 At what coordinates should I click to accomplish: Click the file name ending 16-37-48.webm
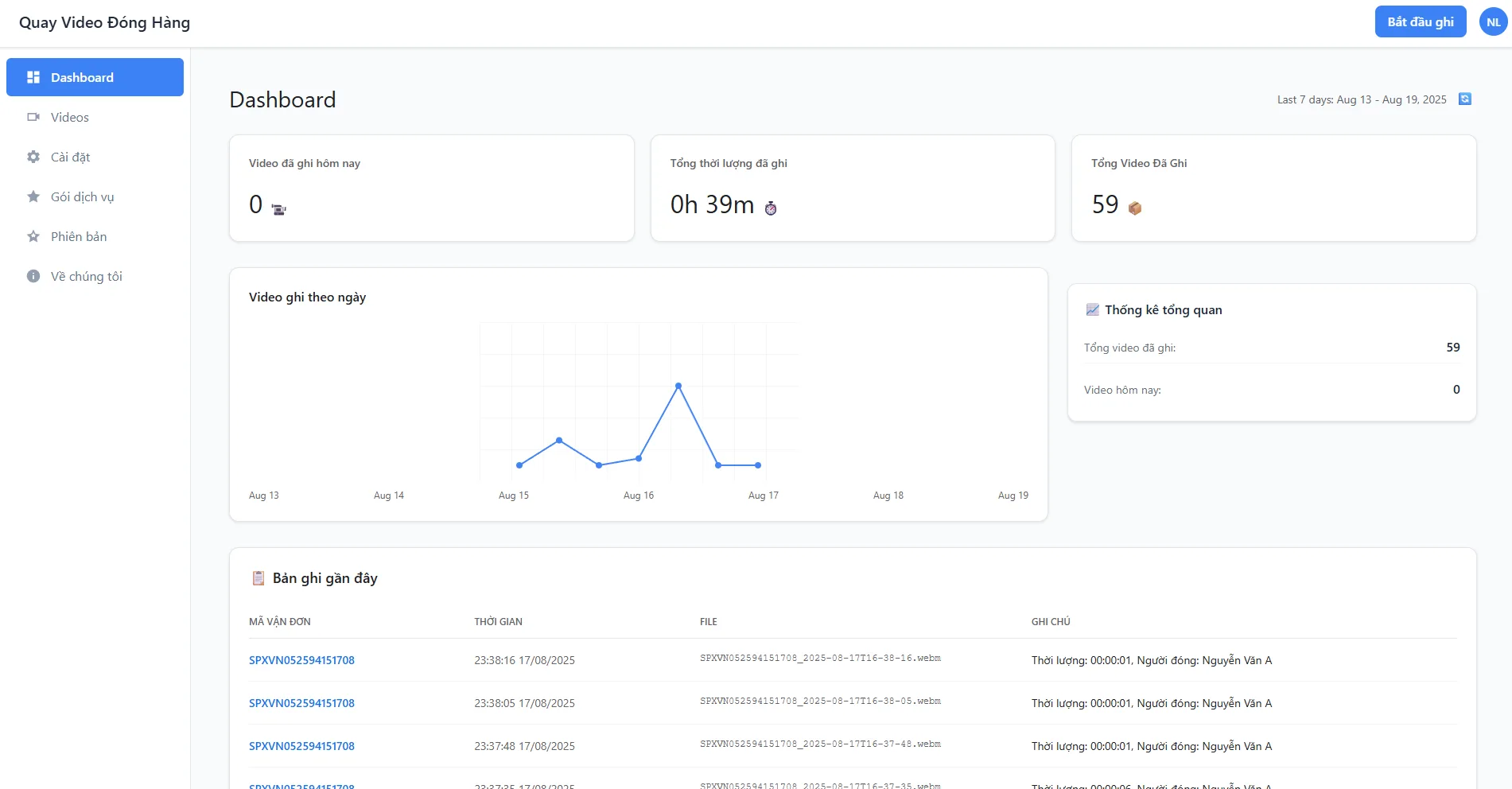pyautogui.click(x=820, y=744)
